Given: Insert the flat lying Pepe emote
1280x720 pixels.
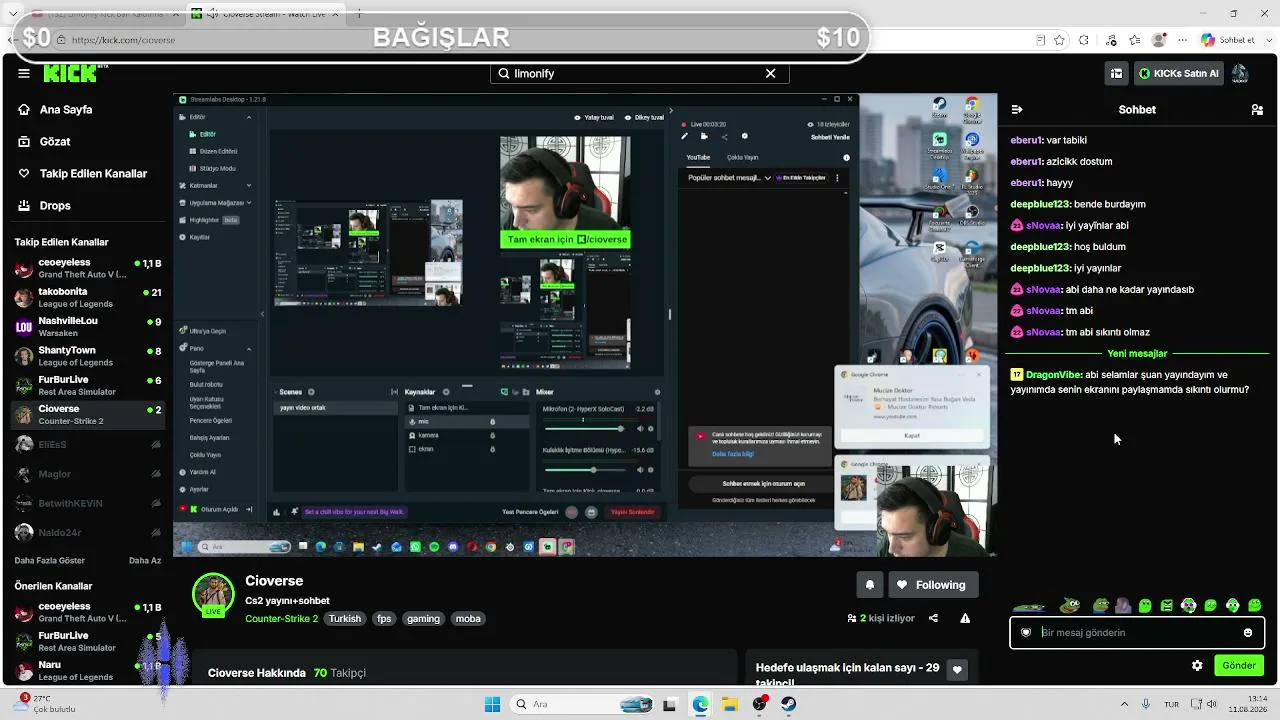Looking at the screenshot, I should click(1028, 606).
